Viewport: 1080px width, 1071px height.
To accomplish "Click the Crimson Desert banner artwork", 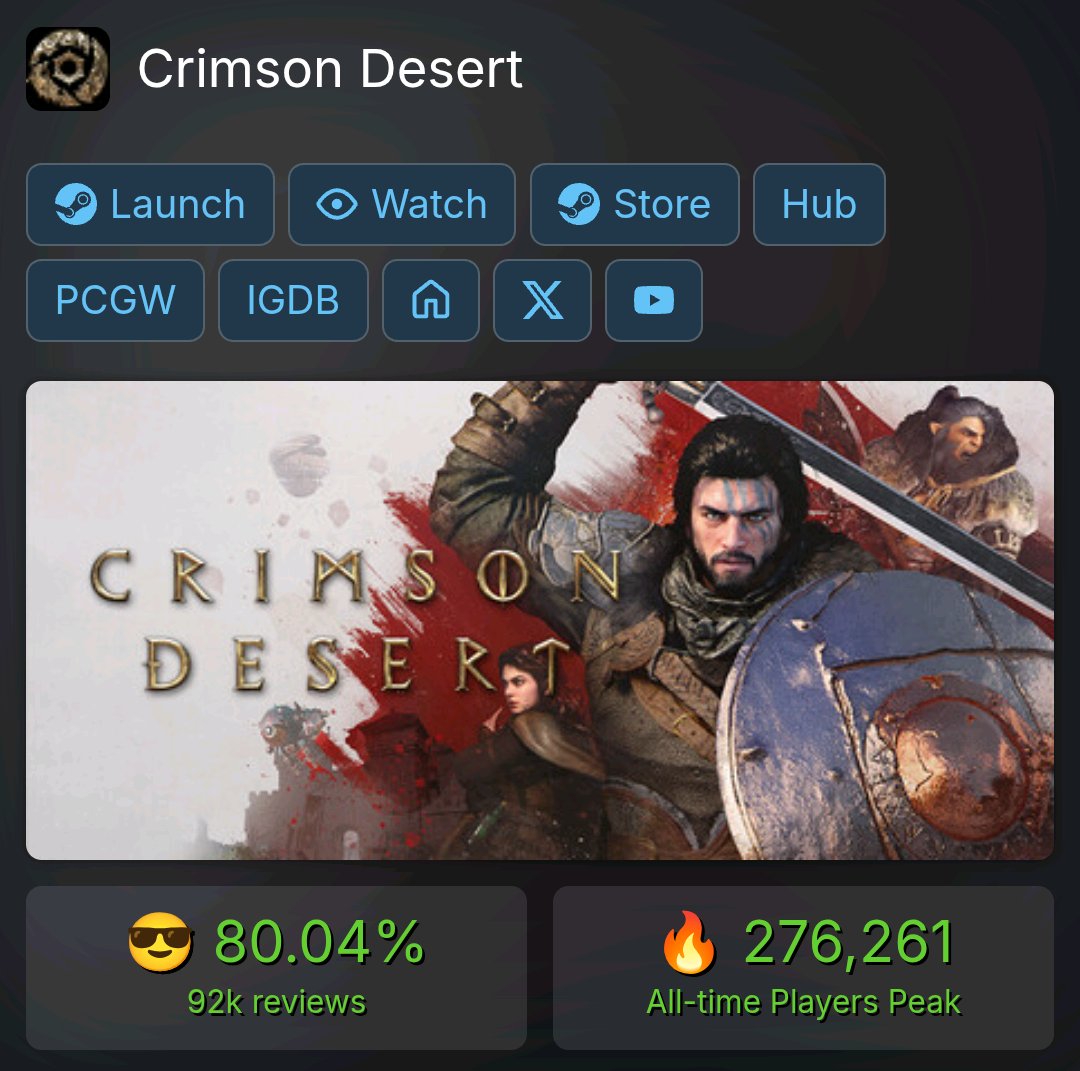I will coord(540,620).
